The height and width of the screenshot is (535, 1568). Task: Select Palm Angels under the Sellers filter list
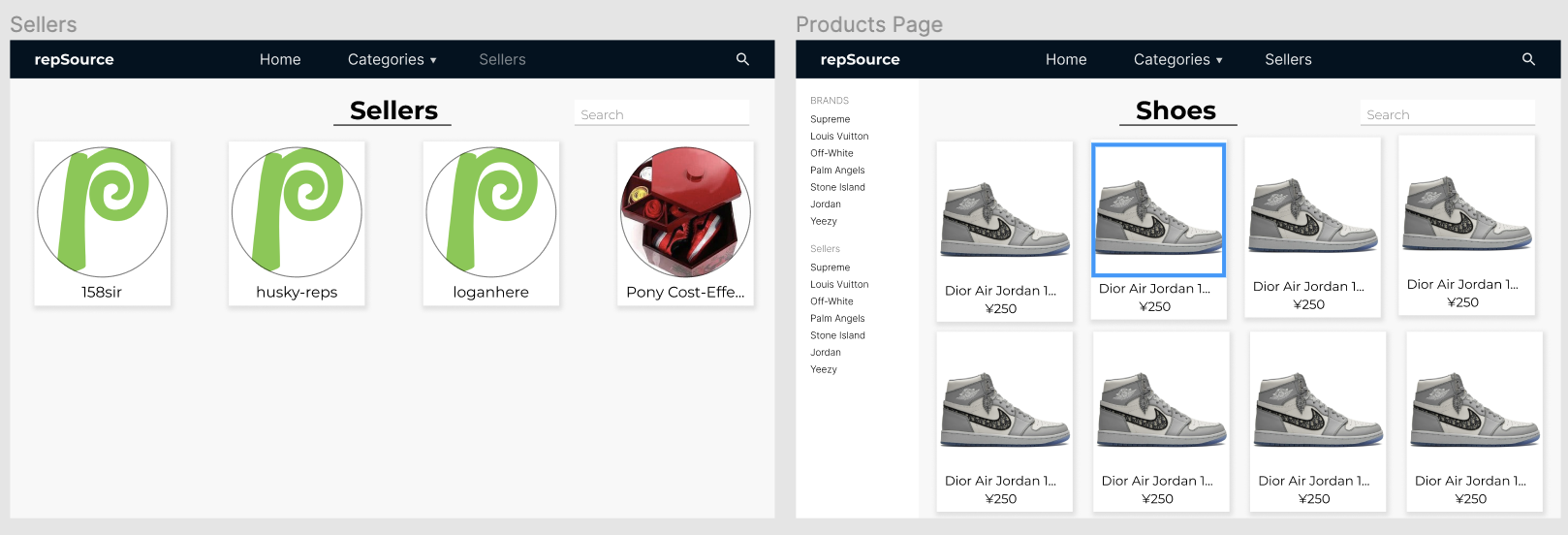tap(838, 319)
